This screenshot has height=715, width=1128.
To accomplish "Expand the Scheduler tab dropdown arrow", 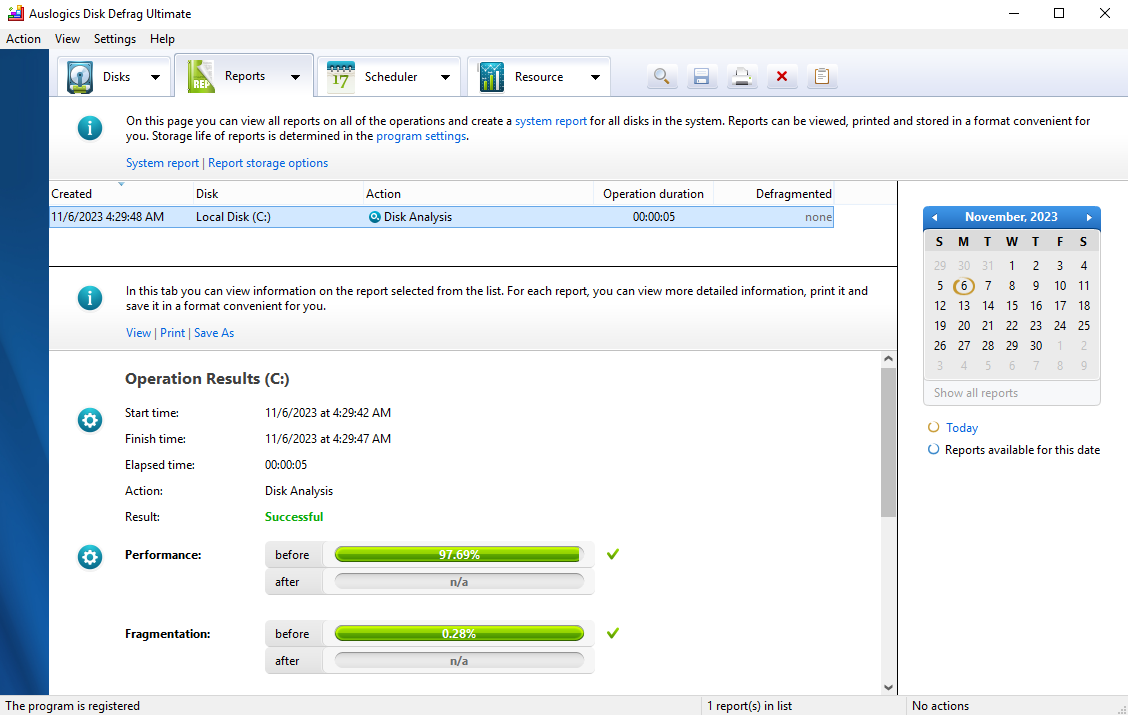I will tap(445, 77).
